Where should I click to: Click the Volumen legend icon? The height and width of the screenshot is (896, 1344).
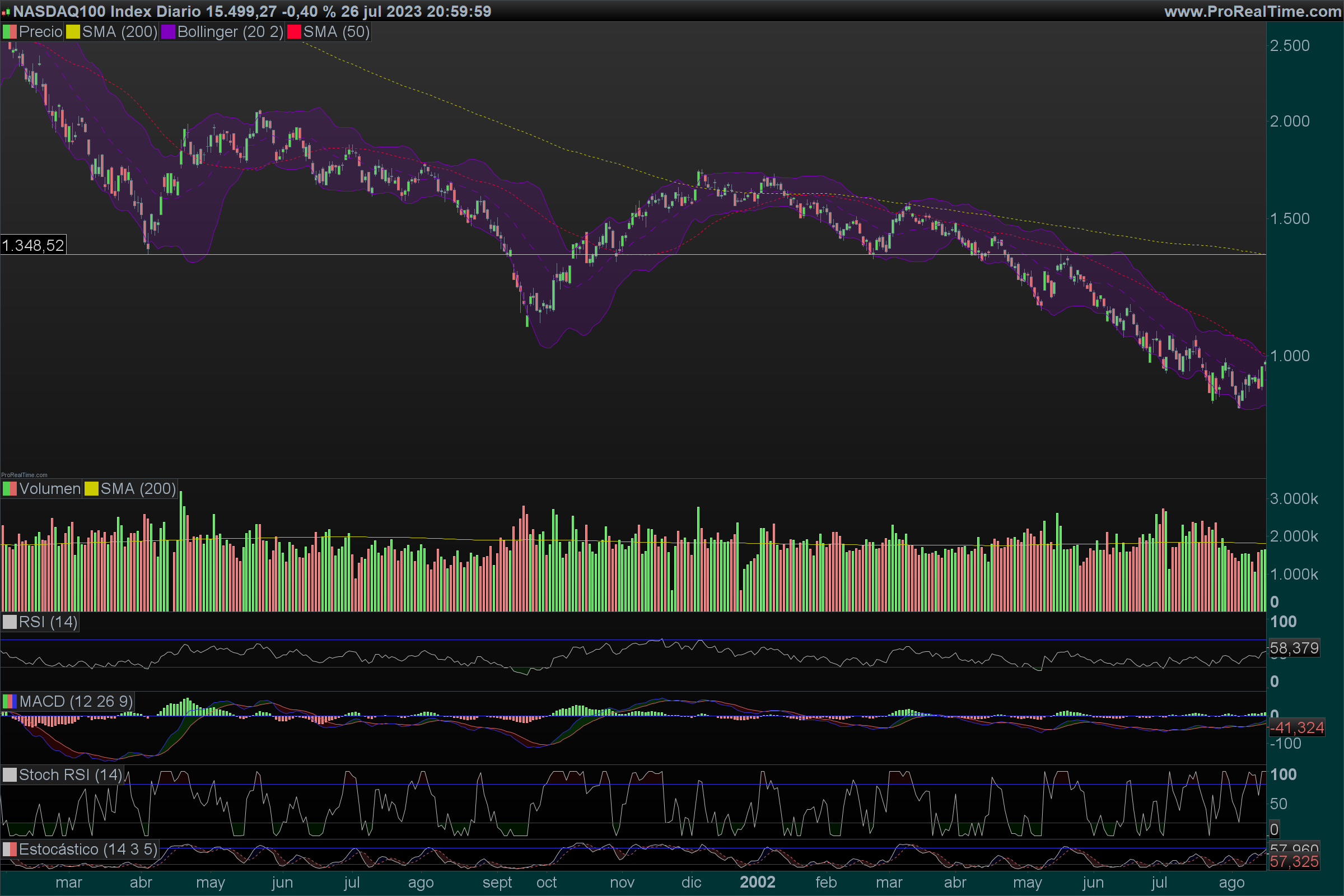10,489
